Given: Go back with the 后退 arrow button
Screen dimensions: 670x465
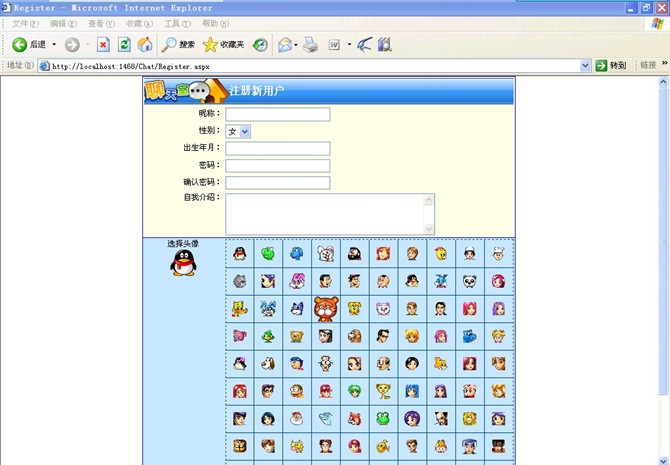Looking at the screenshot, I should click(x=29, y=44).
